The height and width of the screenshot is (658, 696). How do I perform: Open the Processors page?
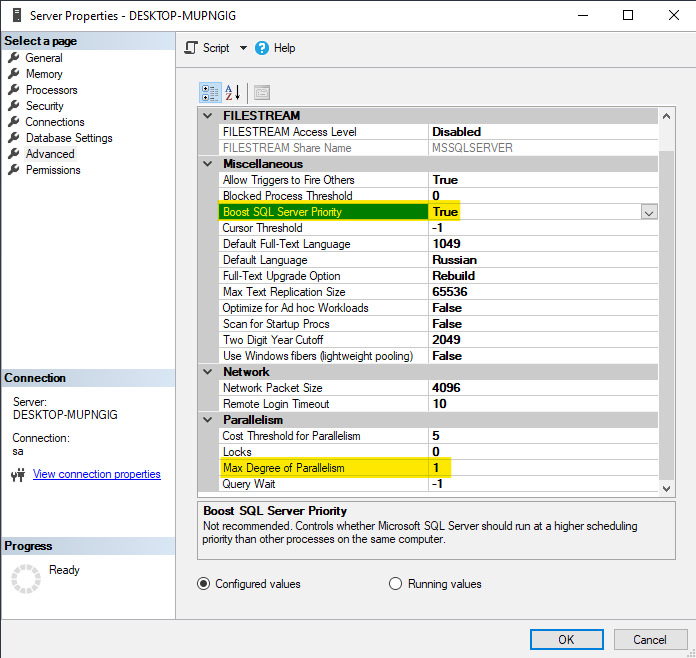(51, 90)
